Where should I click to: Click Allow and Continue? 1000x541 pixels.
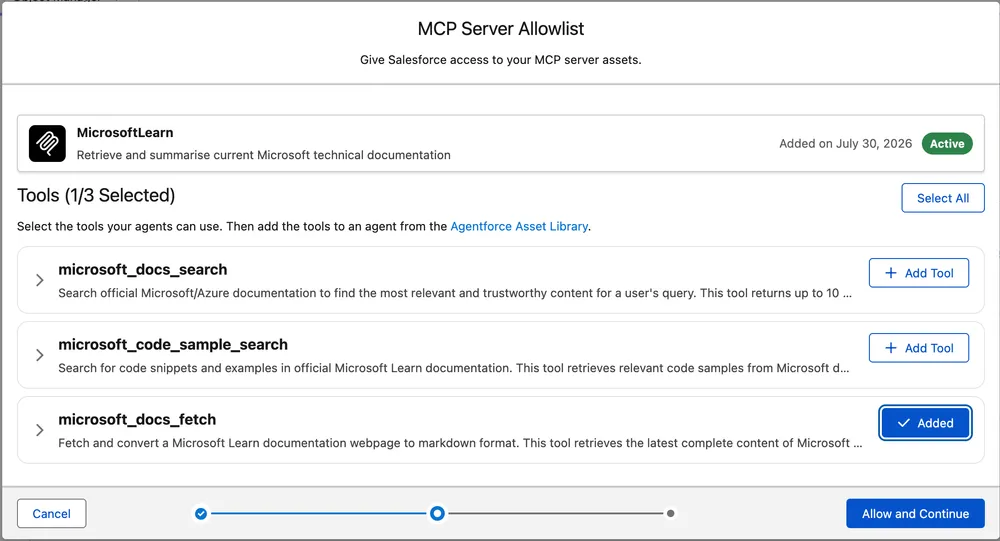click(x=915, y=514)
